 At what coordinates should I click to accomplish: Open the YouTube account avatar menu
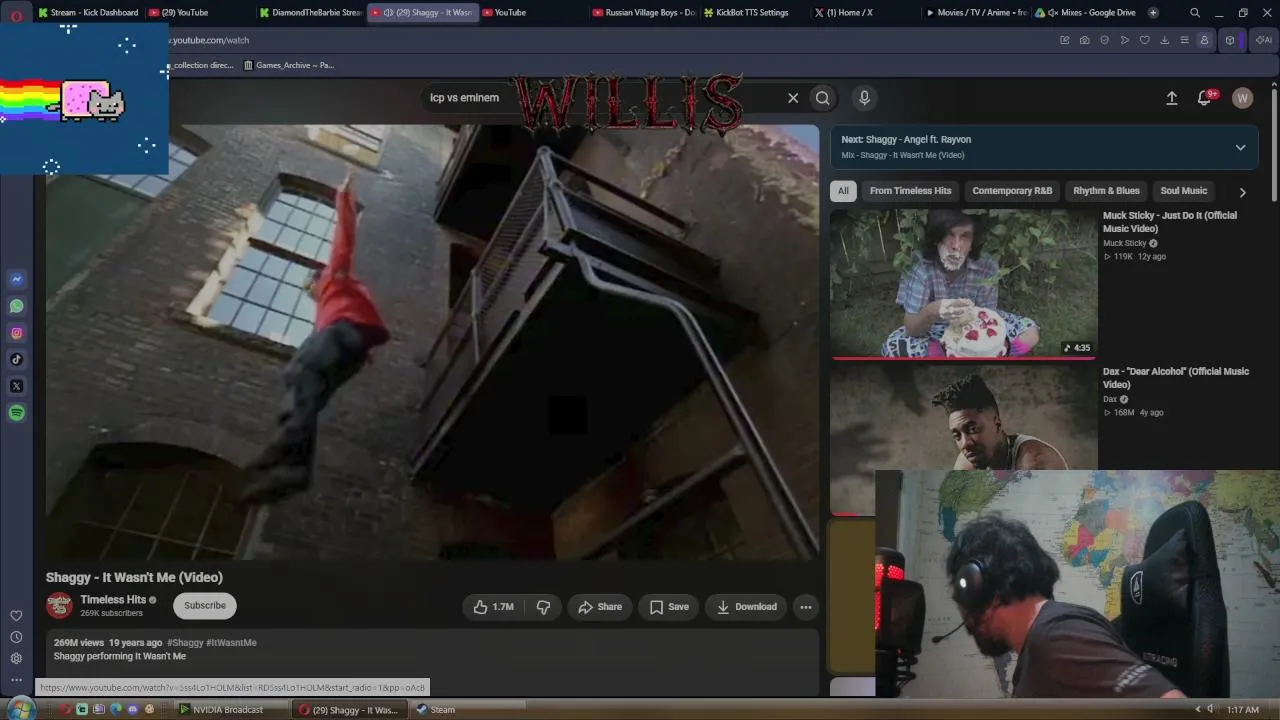pyautogui.click(x=1242, y=98)
